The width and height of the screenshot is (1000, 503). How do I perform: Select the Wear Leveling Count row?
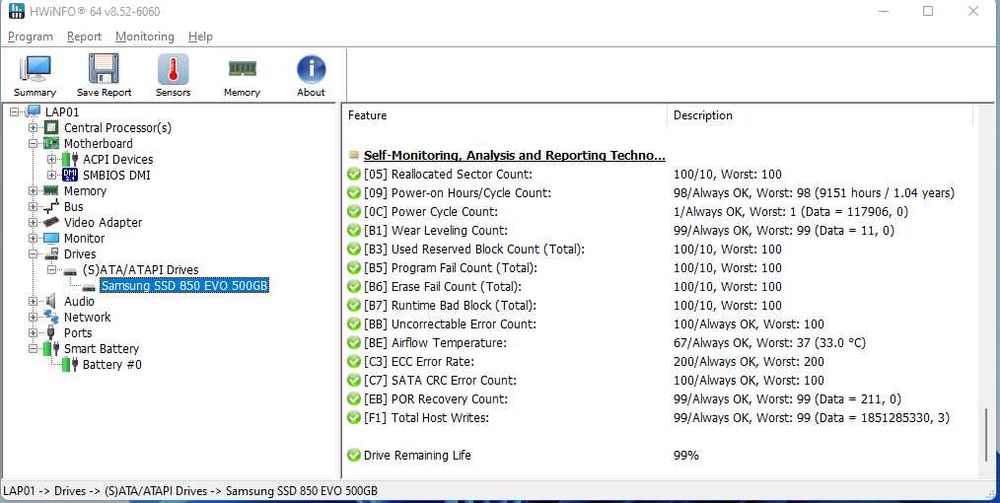coord(621,230)
